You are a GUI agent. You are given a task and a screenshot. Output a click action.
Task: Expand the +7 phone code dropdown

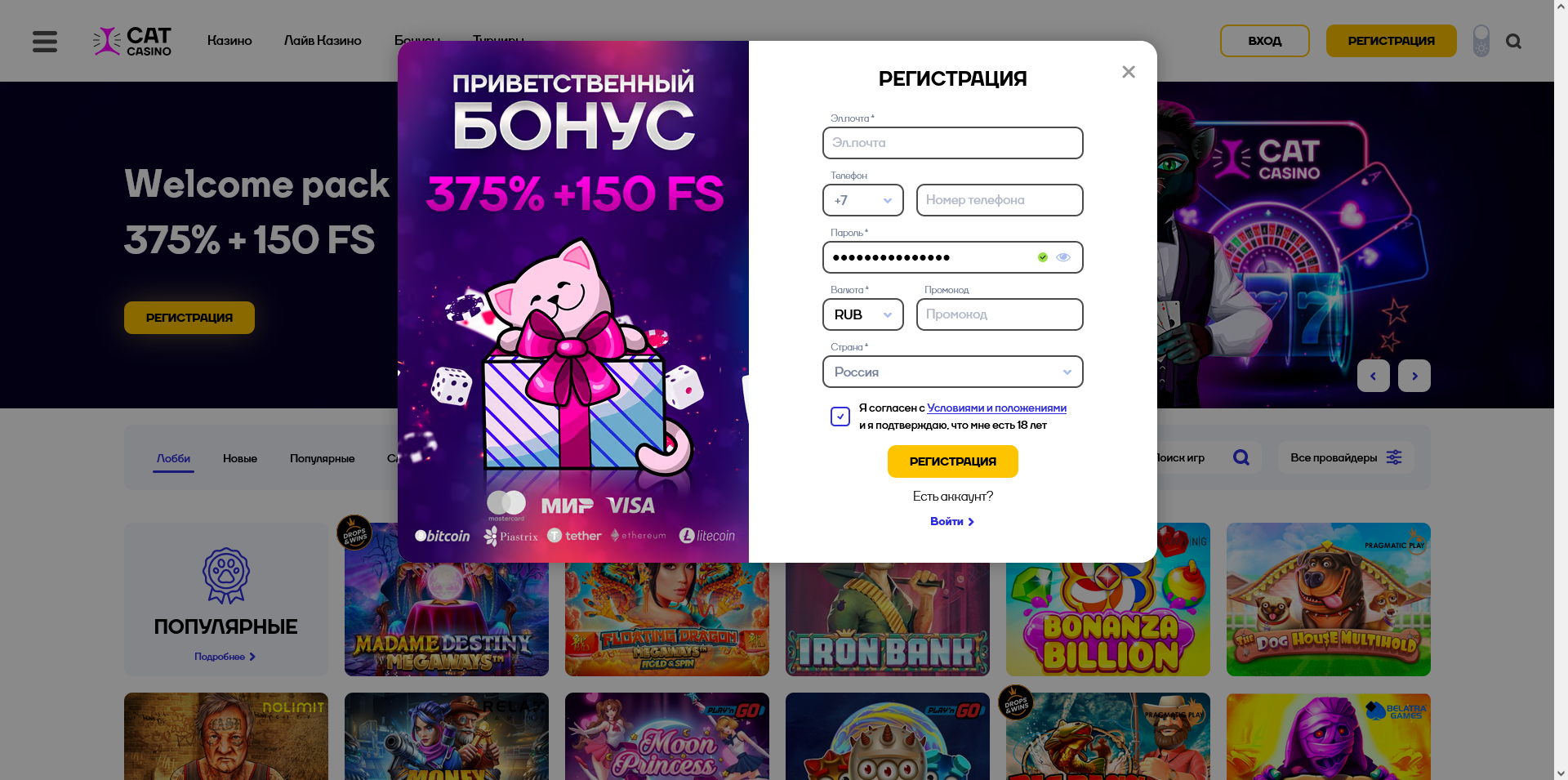click(x=863, y=200)
